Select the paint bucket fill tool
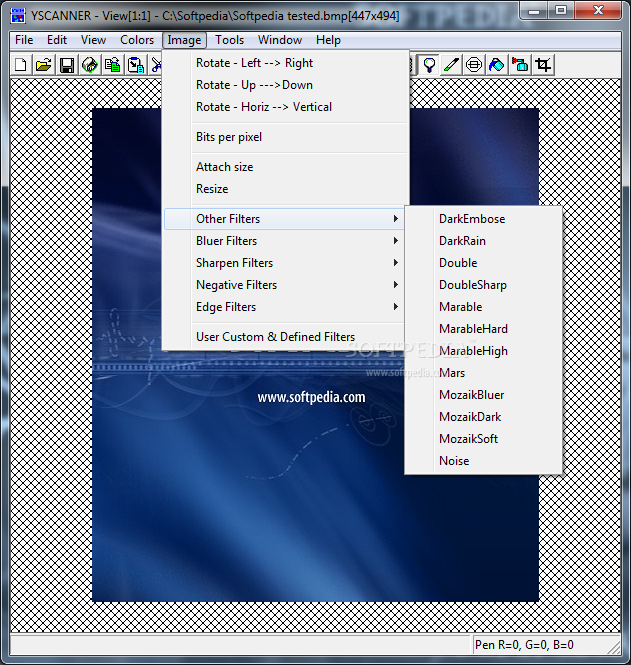 tap(497, 65)
